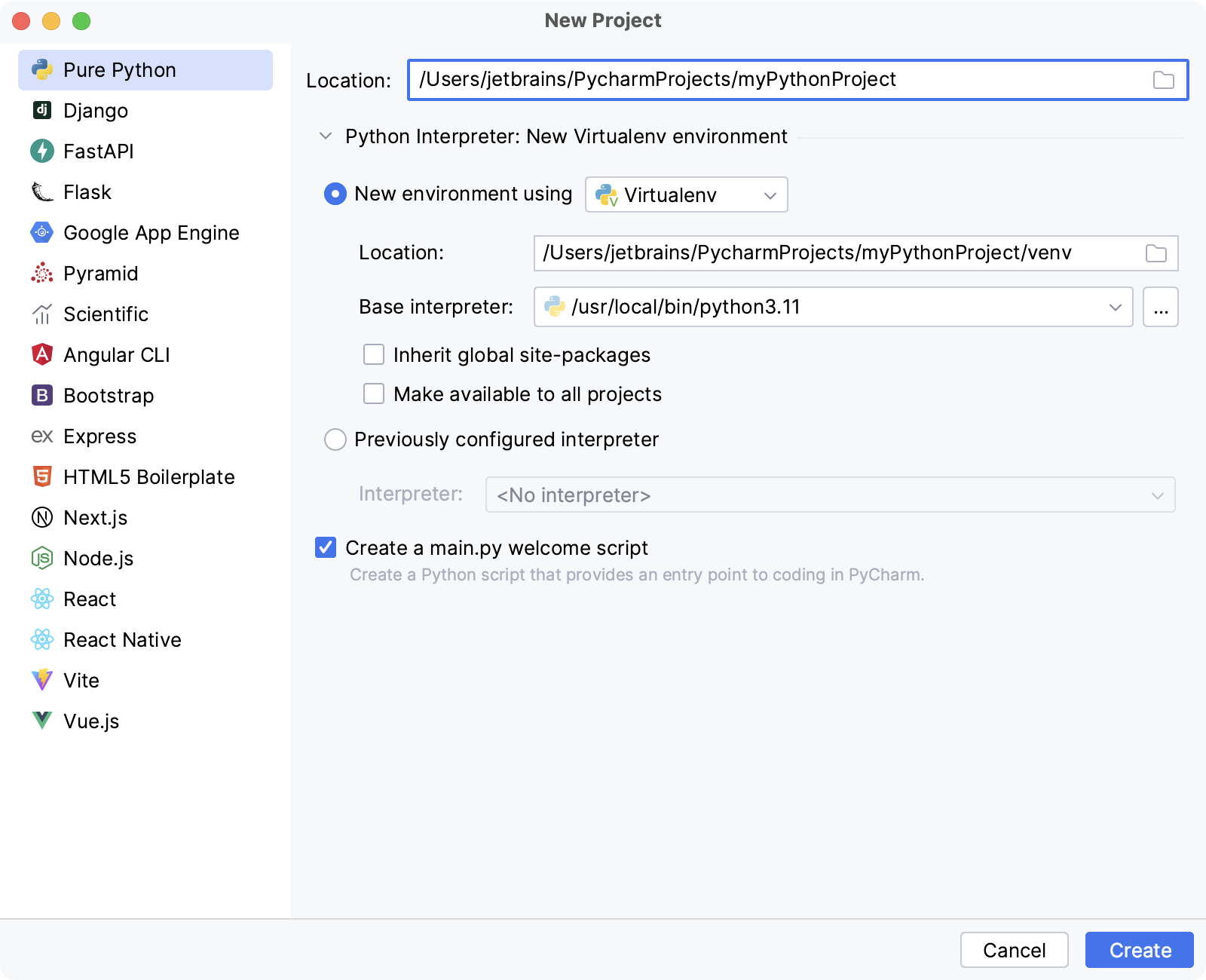Select the New environment using radio button
Viewport: 1206px width, 980px height.
point(335,194)
